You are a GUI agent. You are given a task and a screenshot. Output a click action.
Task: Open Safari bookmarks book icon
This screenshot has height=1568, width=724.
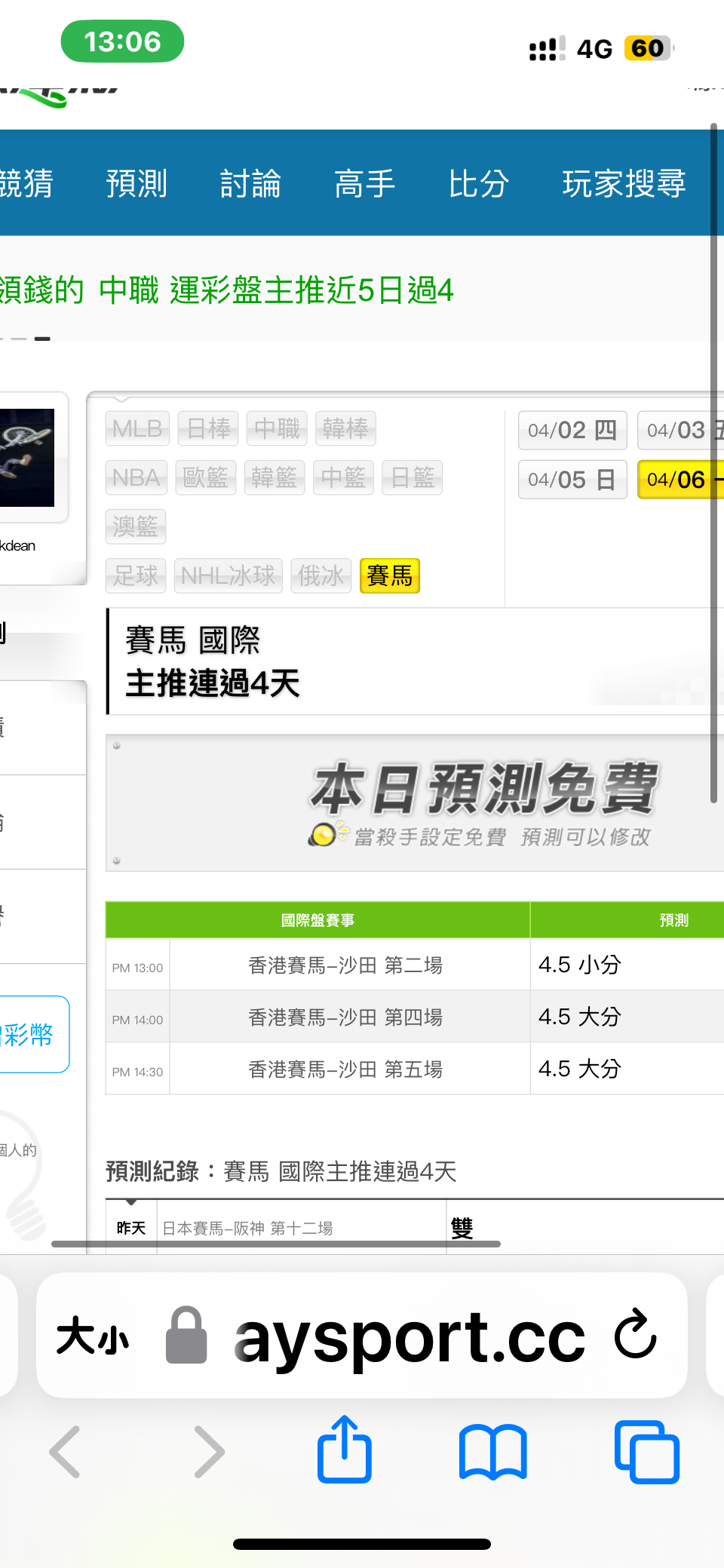coord(493,1453)
